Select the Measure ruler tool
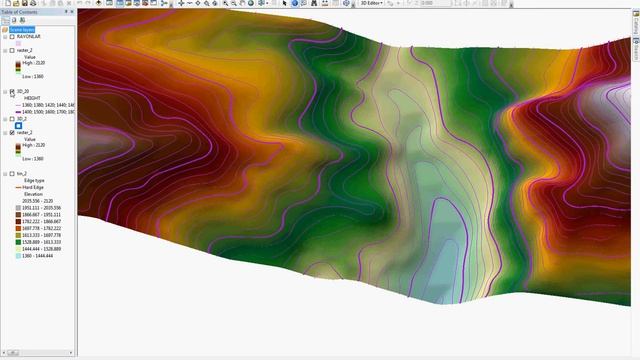The height and width of the screenshot is (360, 640). click(324, 3)
